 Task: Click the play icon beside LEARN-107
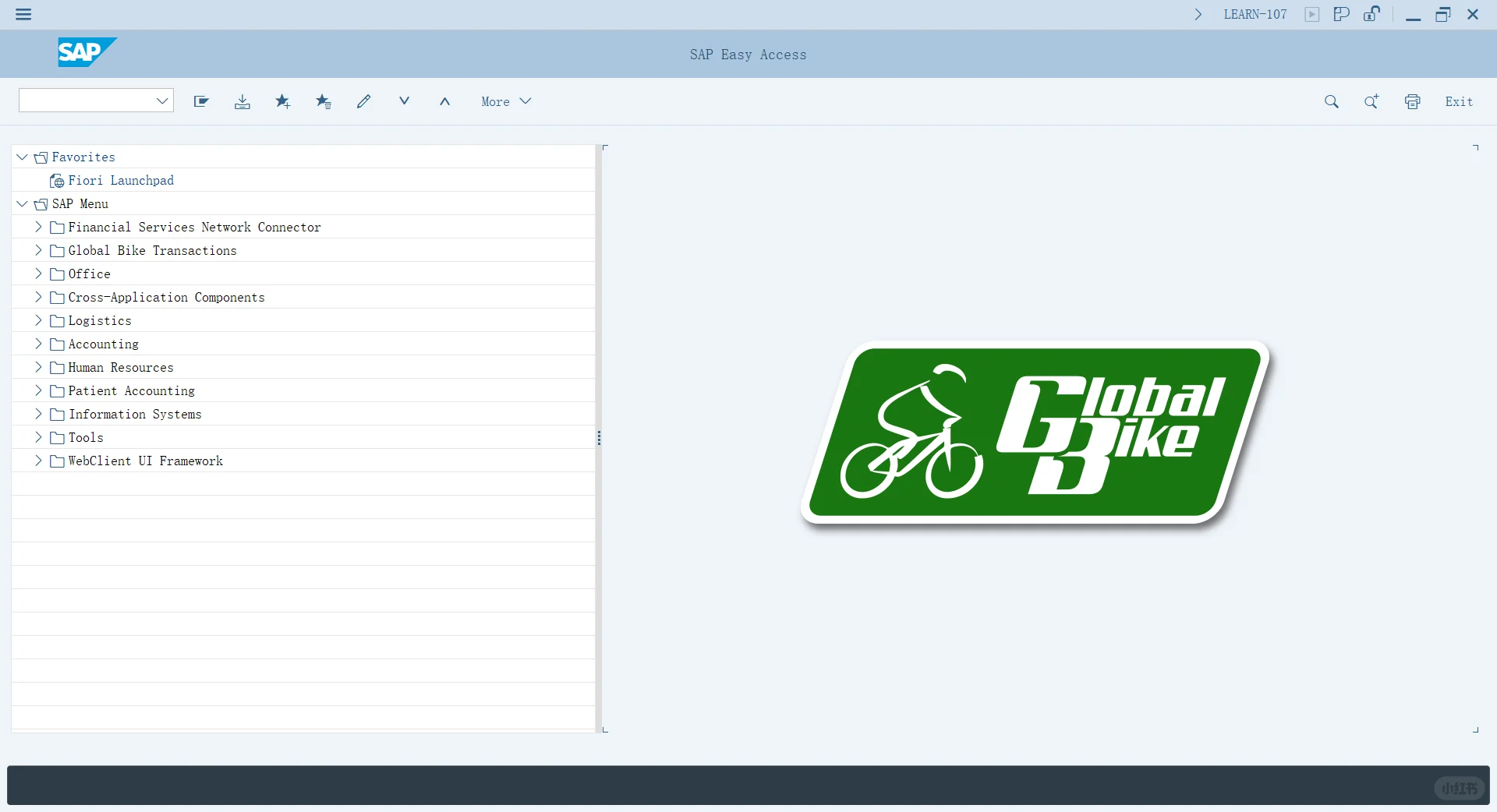point(1312,14)
